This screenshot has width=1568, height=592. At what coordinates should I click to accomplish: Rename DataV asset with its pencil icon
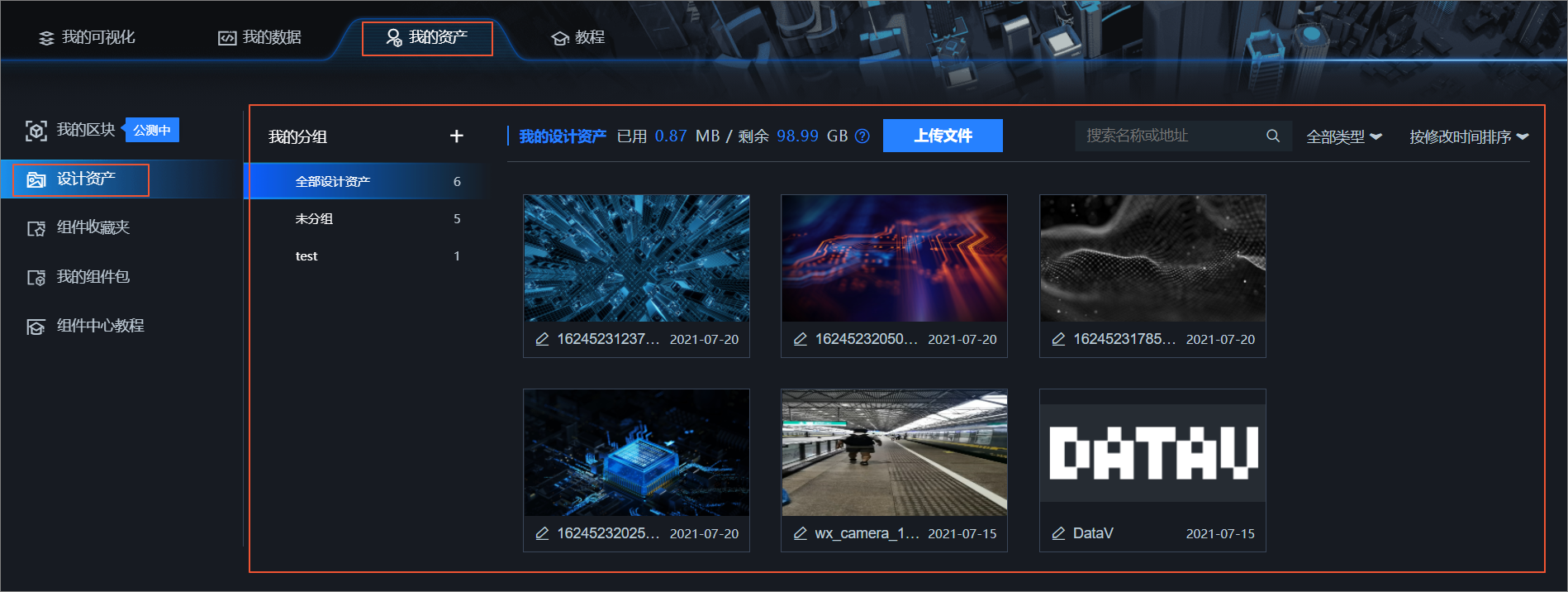[1058, 533]
